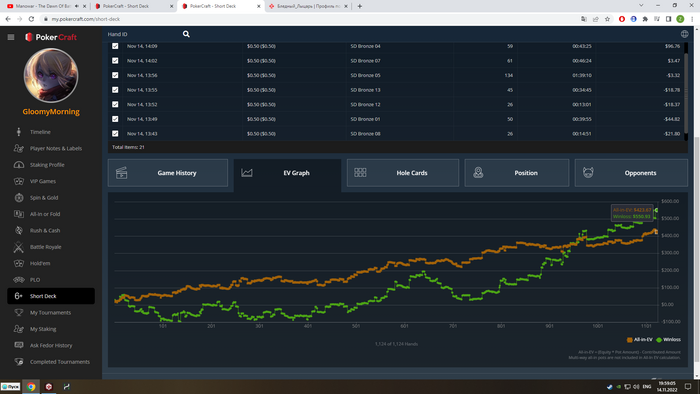The image size is (700, 394).
Task: Open All-In or Fold section
Action: tap(45, 214)
